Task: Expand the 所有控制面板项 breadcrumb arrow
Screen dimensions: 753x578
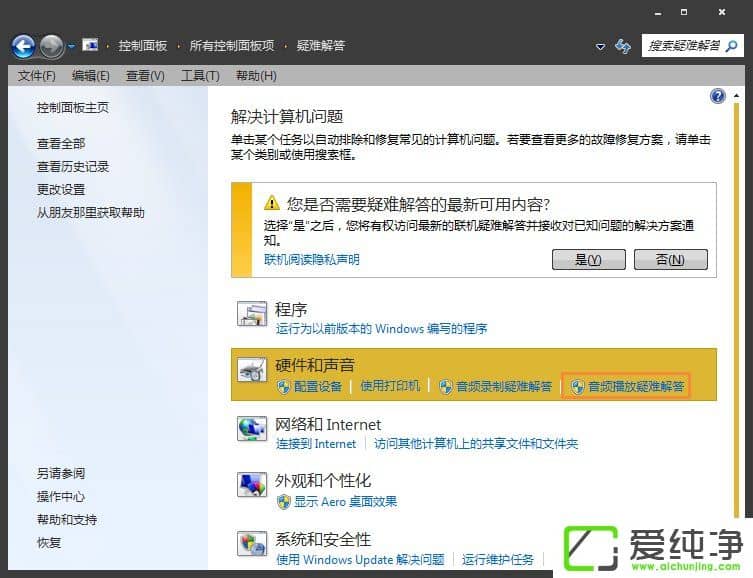Action: [x=289, y=46]
